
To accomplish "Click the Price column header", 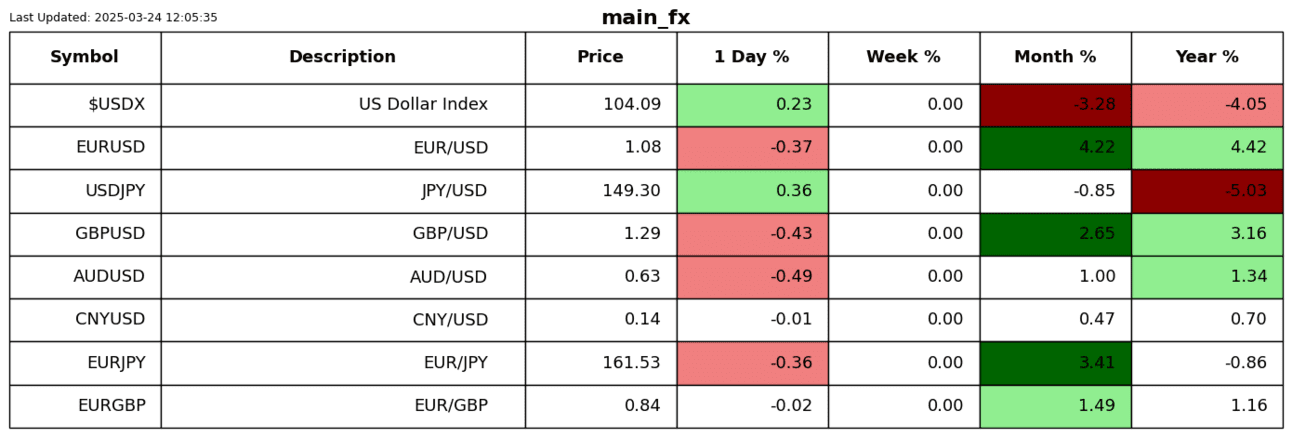I will click(x=600, y=57).
